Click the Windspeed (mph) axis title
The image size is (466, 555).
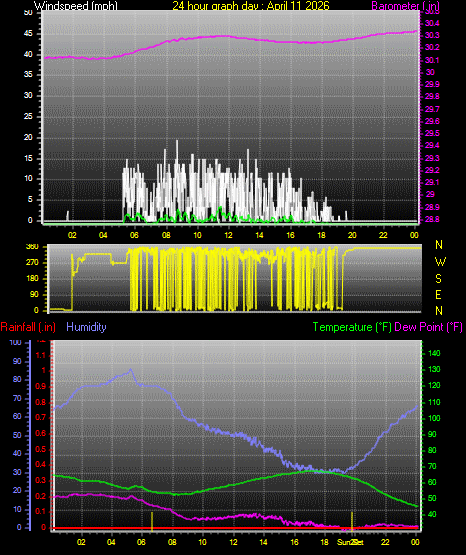(x=76, y=5)
